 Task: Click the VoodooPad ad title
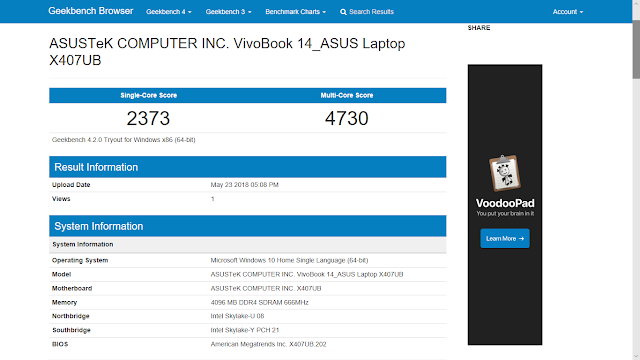pos(505,203)
